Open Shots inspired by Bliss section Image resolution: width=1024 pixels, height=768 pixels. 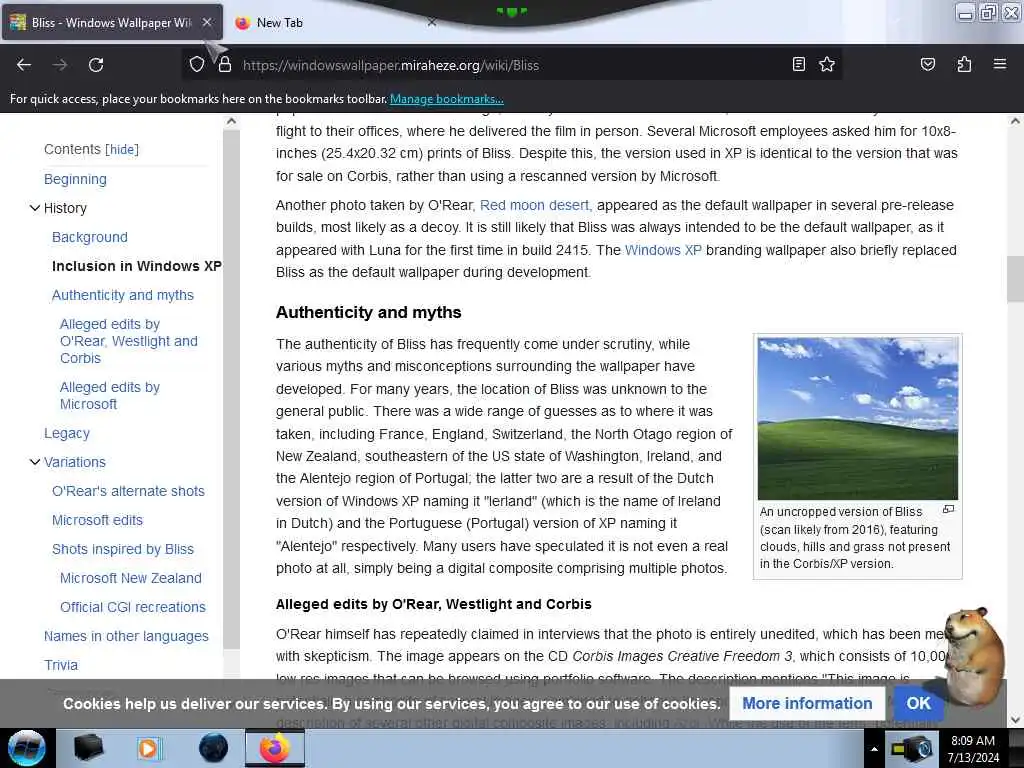coord(123,549)
